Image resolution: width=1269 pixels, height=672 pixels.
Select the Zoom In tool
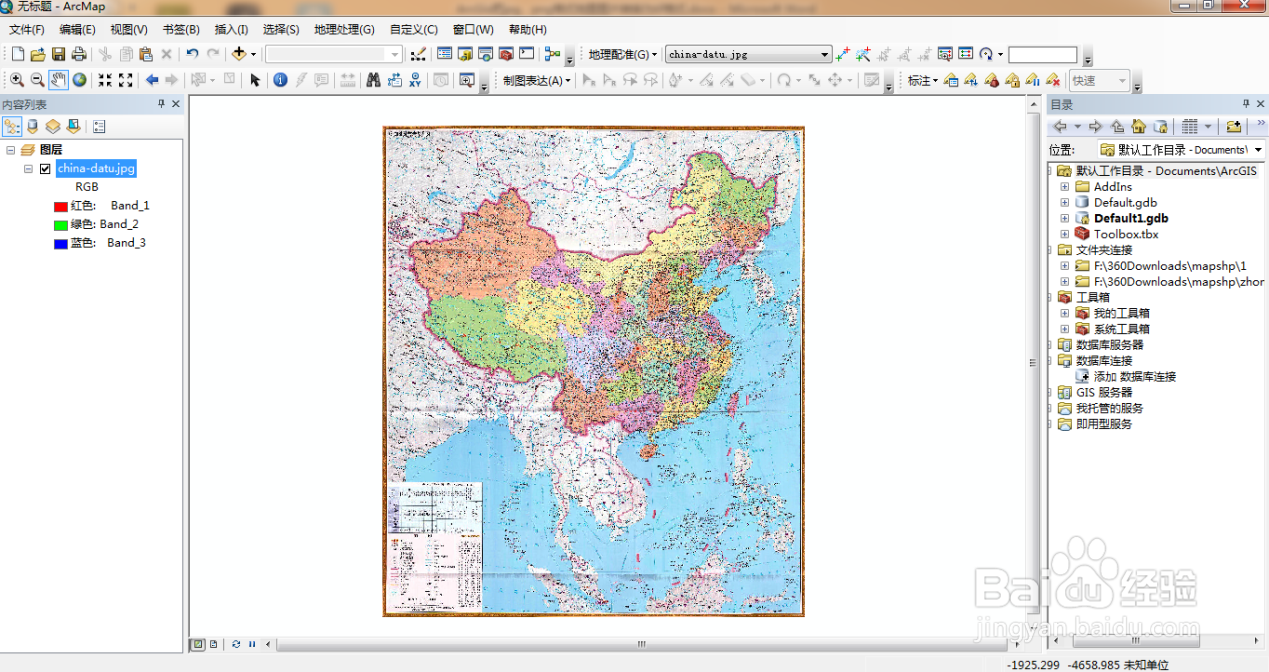[17, 80]
